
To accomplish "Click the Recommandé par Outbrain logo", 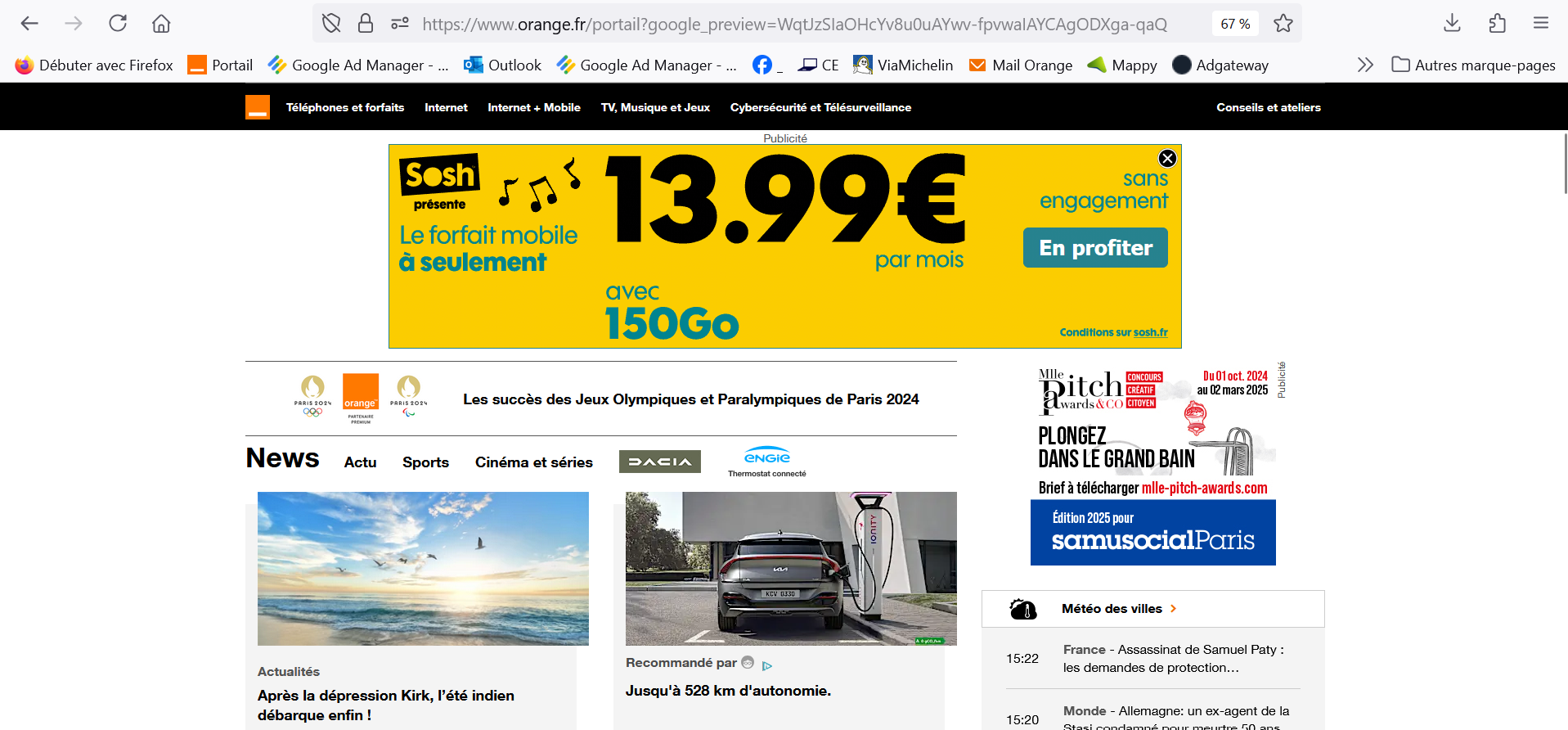I will (x=748, y=662).
